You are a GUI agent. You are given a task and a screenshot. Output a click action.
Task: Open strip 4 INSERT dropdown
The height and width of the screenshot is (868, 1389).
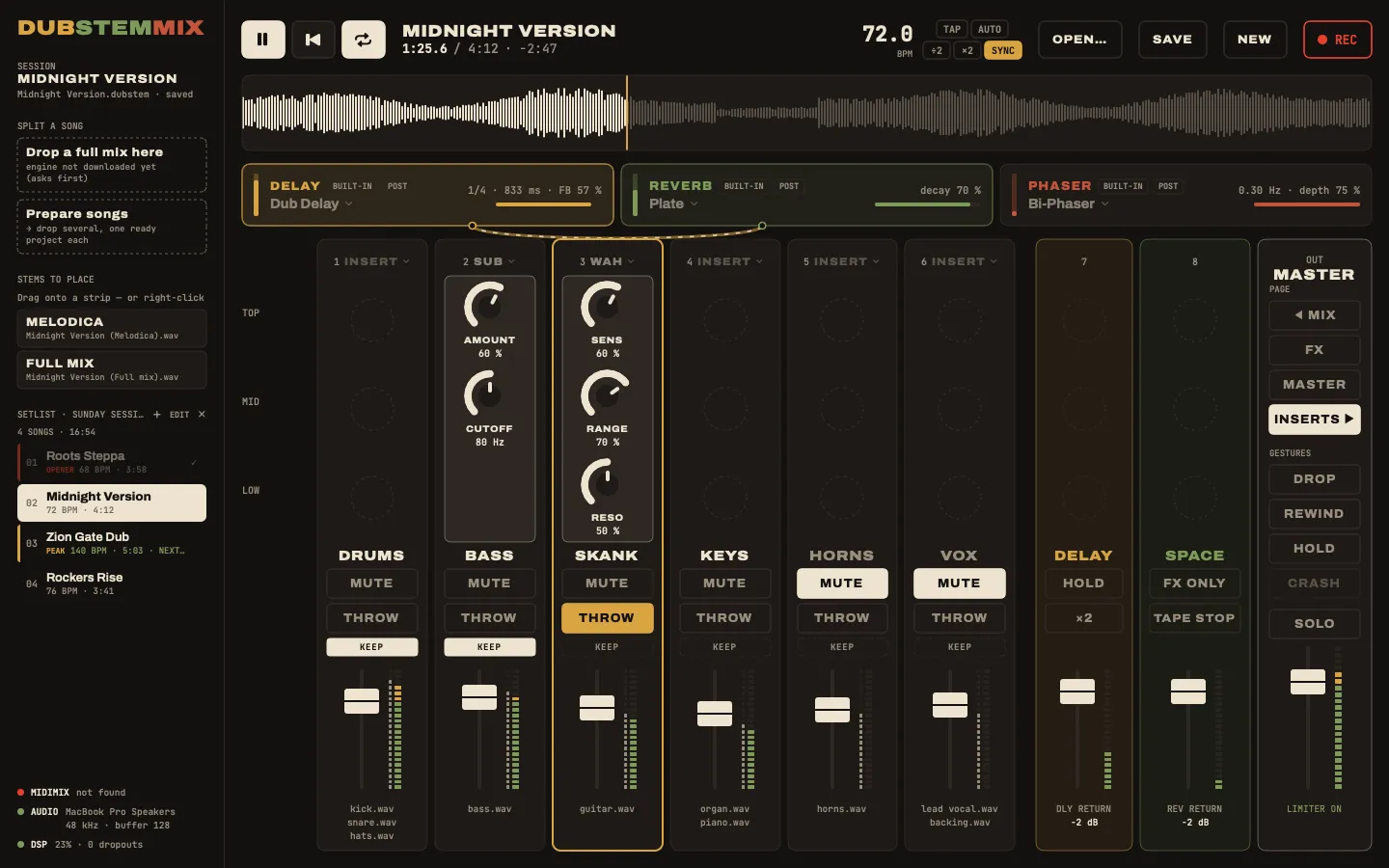(724, 261)
